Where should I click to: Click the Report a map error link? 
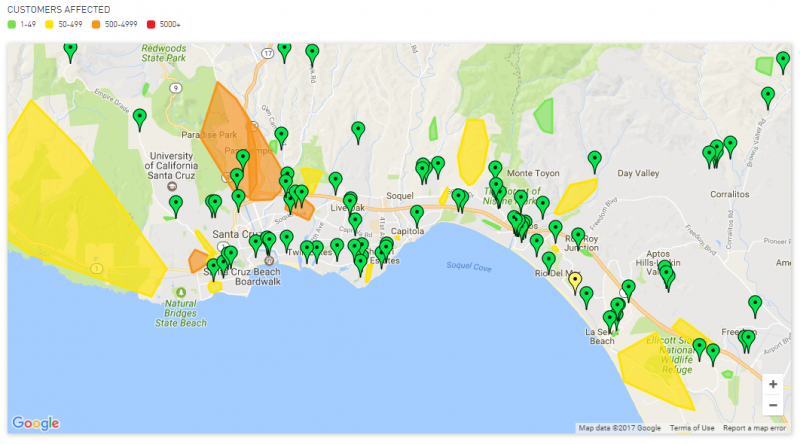pos(757,428)
